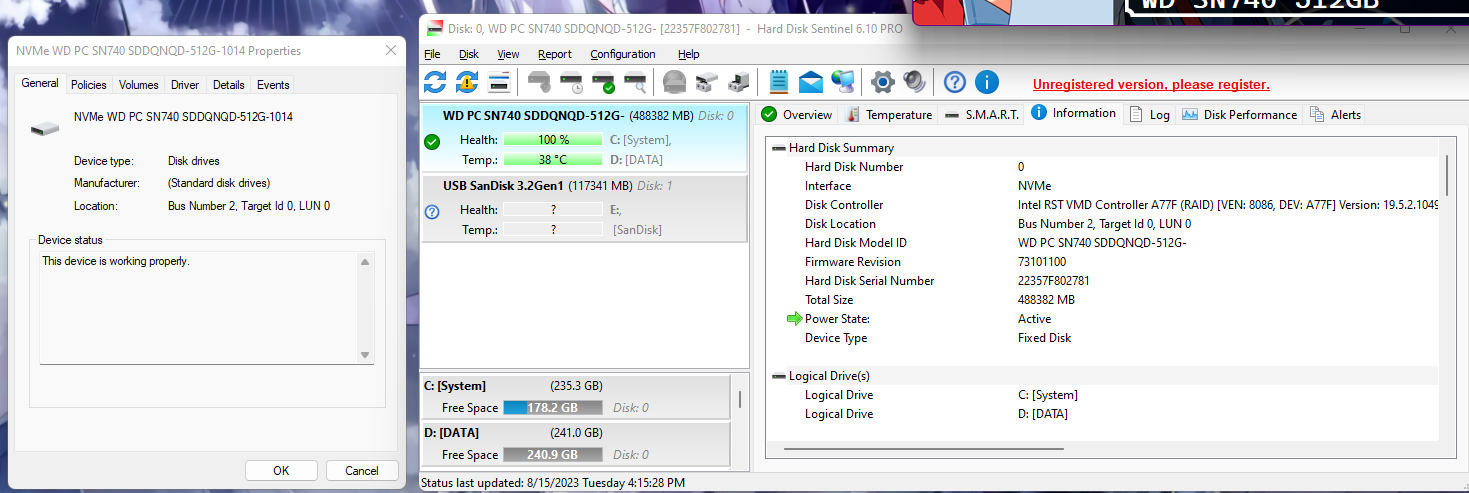Screen dimensions: 1469x493
Task: Click the green arrow beside Power State
Action: [x=795, y=319]
